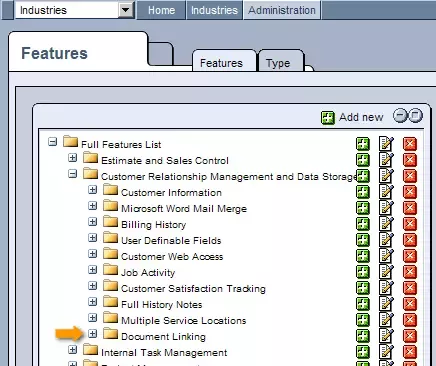Expand the Document Linking node
This screenshot has height=366, width=436.
92,334
